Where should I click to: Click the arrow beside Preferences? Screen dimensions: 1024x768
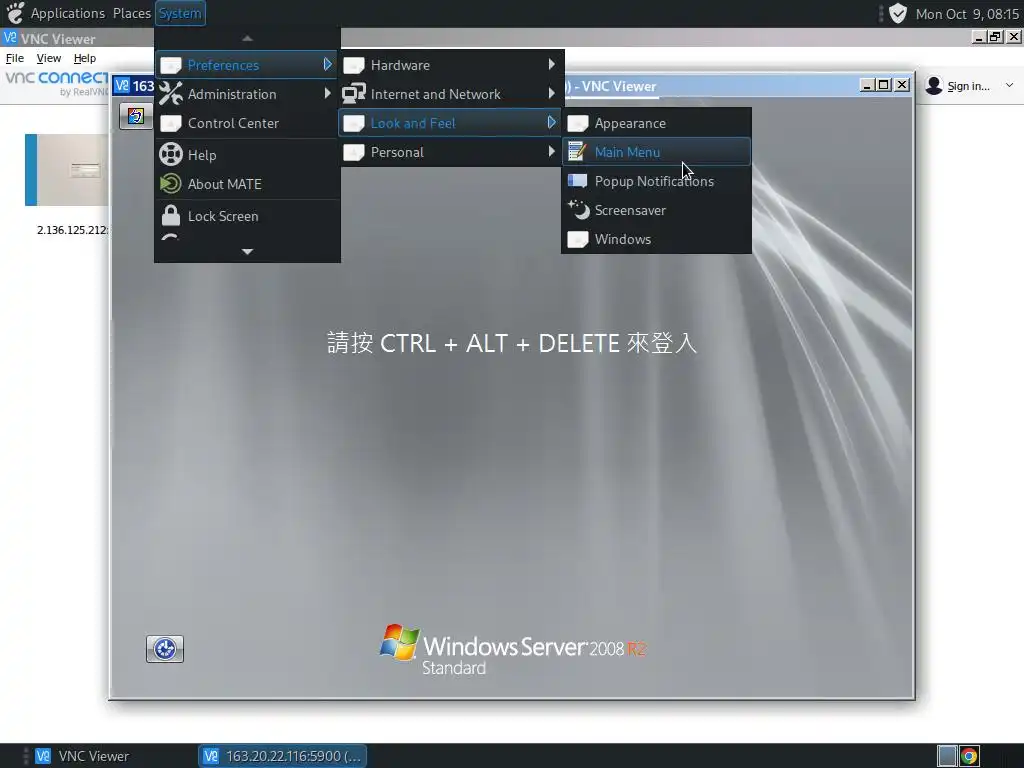point(327,65)
